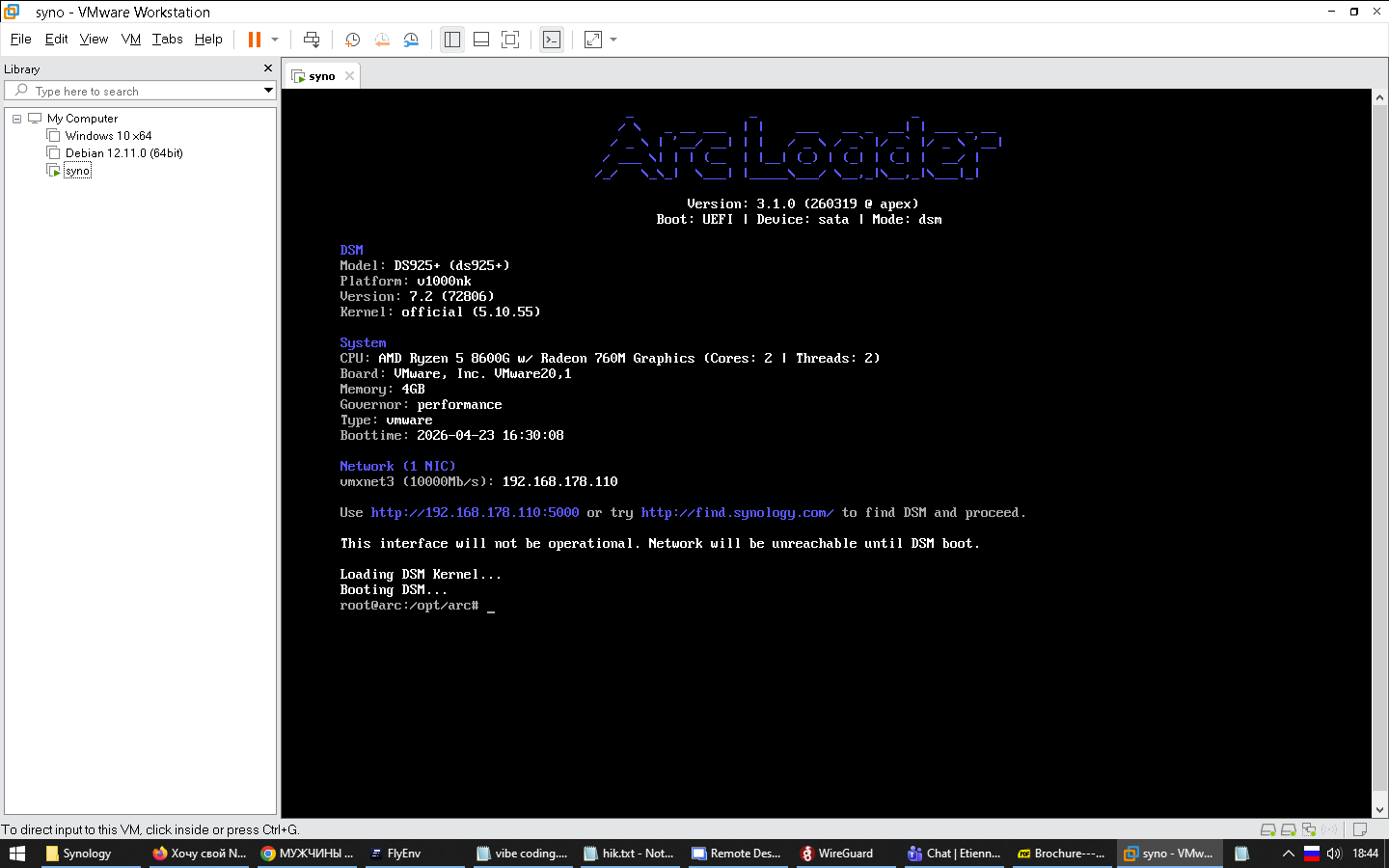Screen dimensions: 1389x868
Task: Open the power options dropdown arrow
Action: click(275, 40)
